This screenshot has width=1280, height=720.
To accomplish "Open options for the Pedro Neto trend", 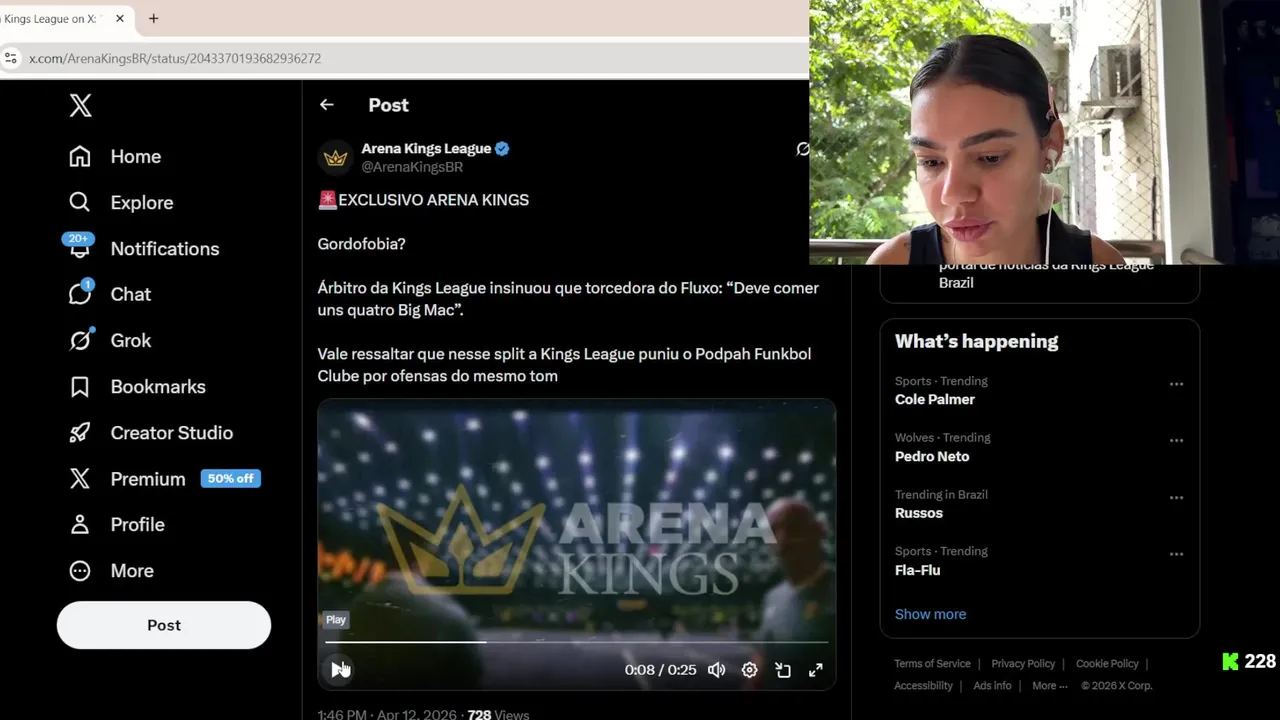I will click(x=1176, y=440).
